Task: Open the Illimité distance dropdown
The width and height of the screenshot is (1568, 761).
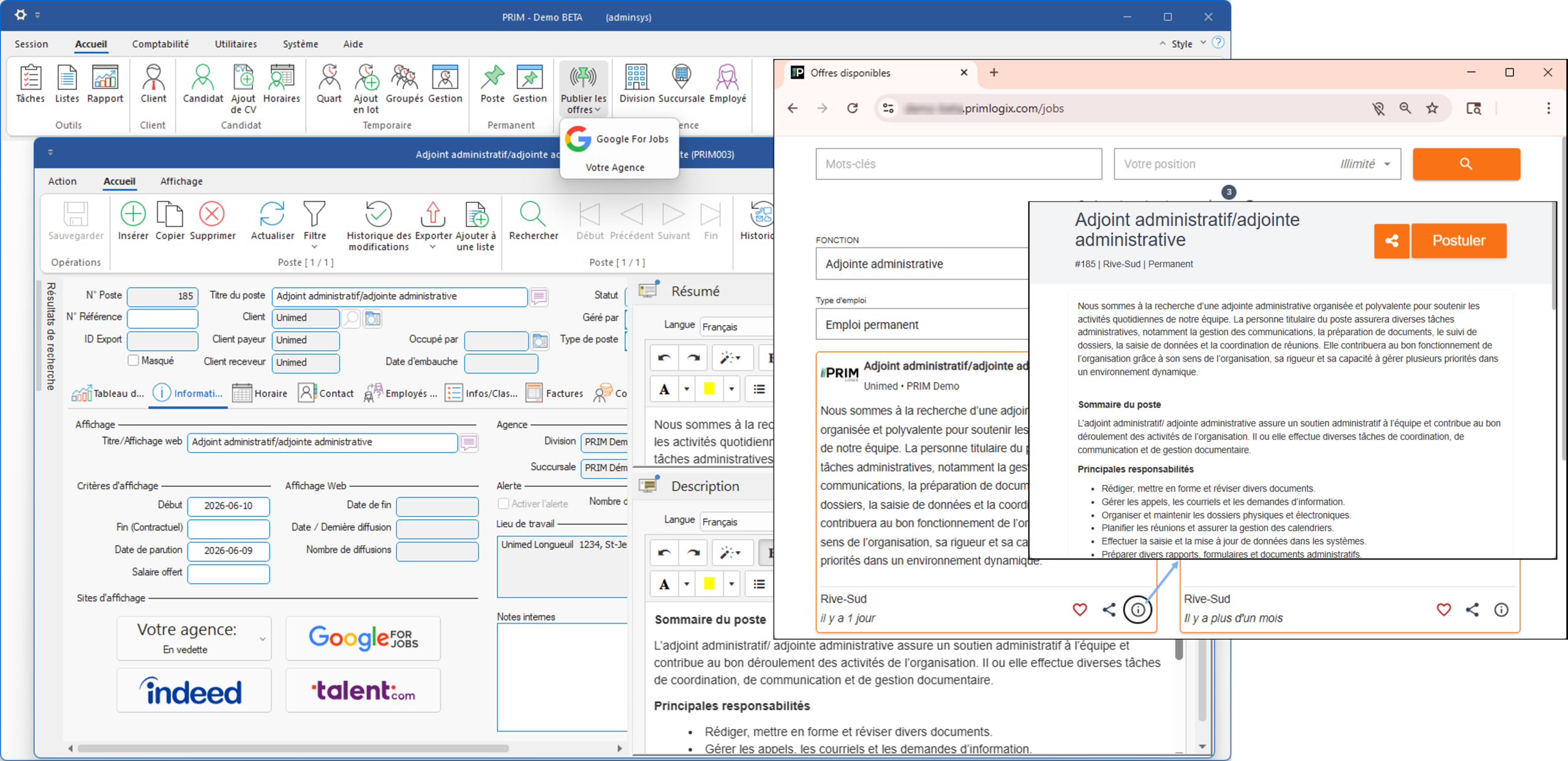Action: click(1365, 164)
